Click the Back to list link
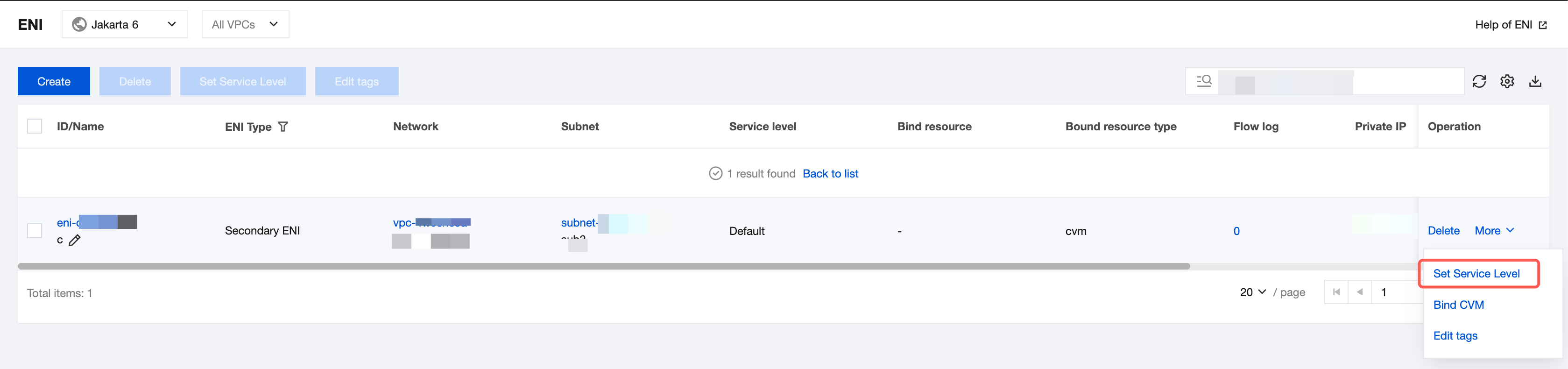Screen dimensions: 1568x369 click(830, 174)
